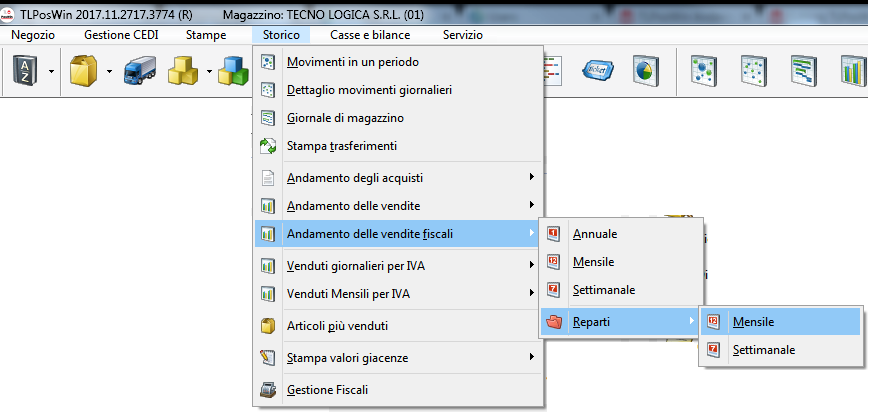Image resolution: width=870 pixels, height=412 pixels.
Task: Click the stacked yellow cubes toolbar icon
Action: click(x=182, y=71)
